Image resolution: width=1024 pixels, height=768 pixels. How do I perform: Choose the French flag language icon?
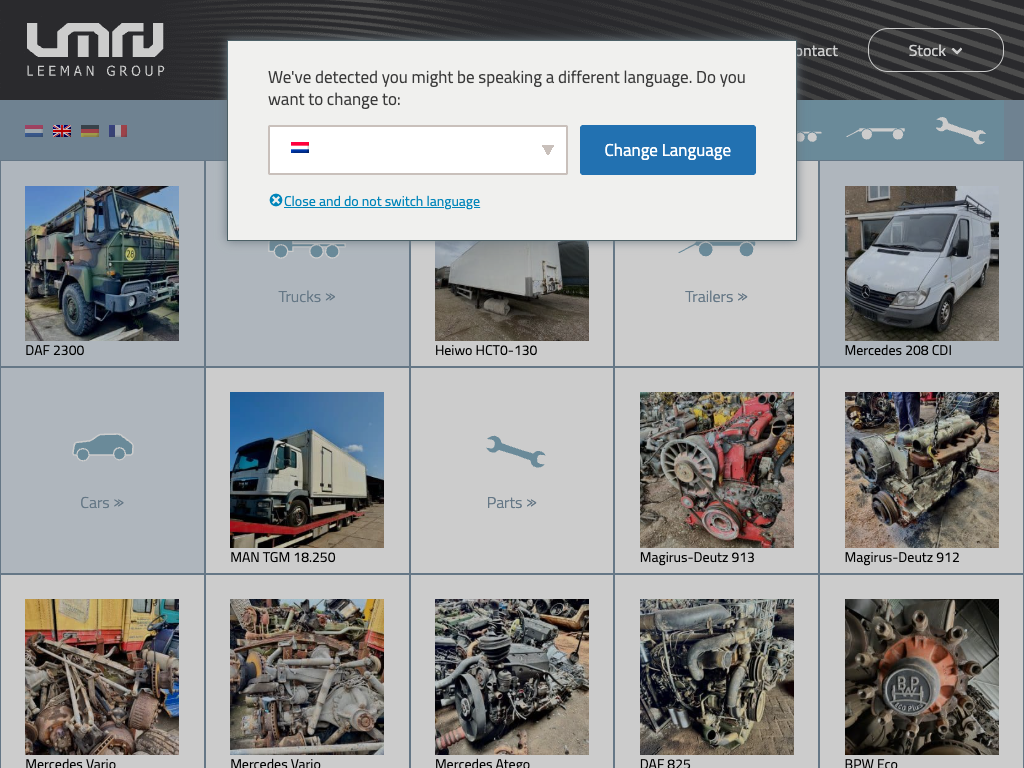pos(118,131)
